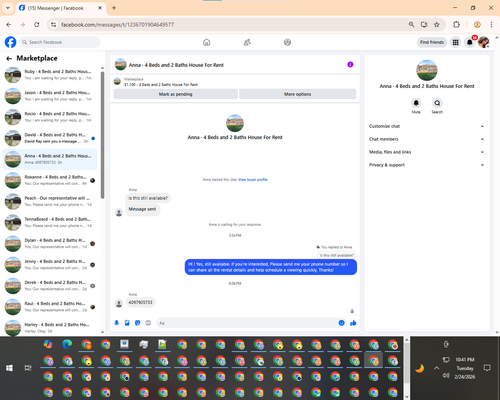This screenshot has width=500, height=400.
Task: Record a voice clip with microphone icon
Action: click(x=117, y=323)
